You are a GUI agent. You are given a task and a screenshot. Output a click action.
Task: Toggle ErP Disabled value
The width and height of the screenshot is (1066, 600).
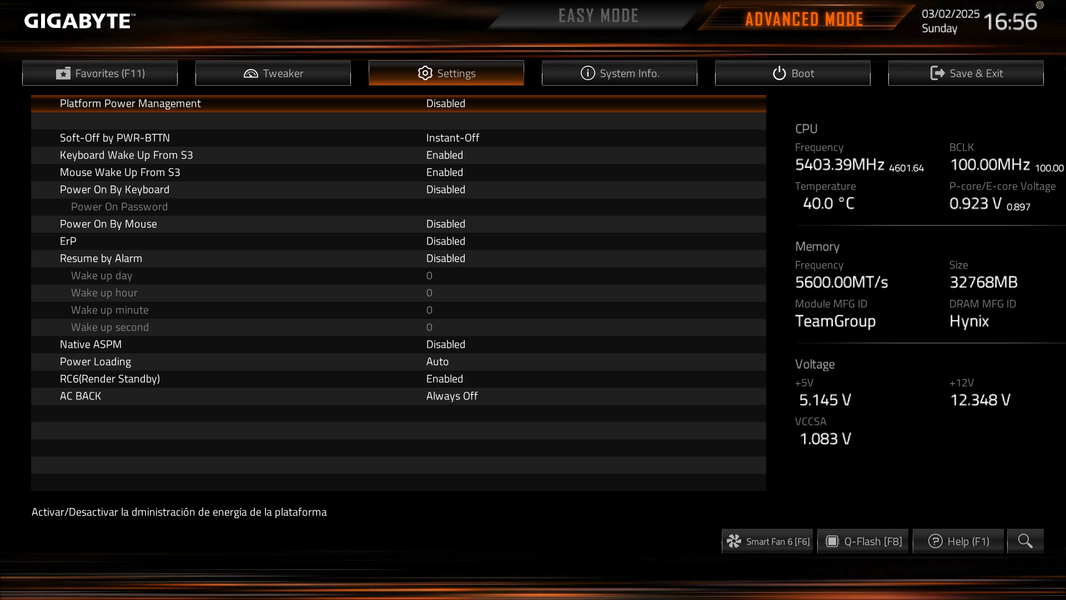coord(446,241)
